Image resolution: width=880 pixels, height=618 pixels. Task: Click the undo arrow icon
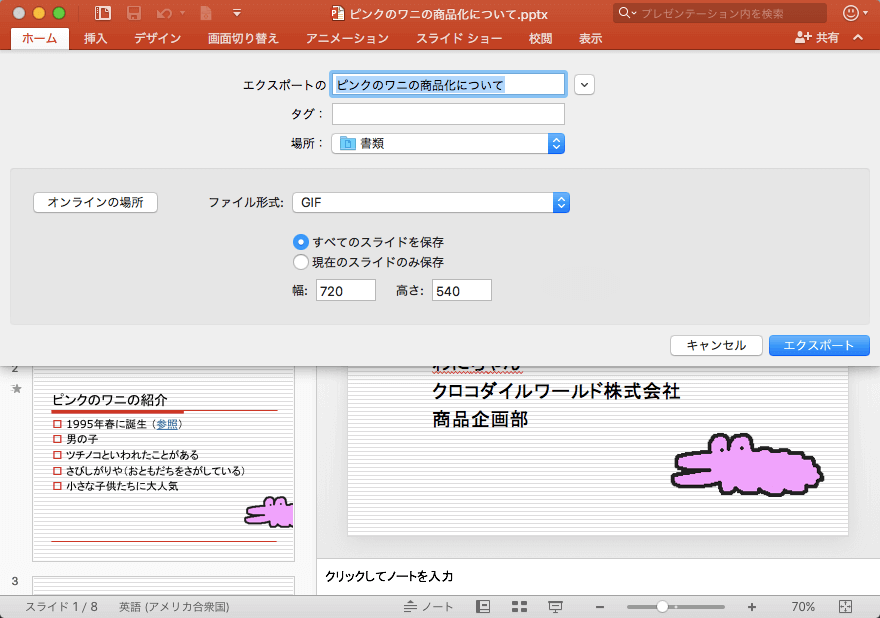[164, 13]
